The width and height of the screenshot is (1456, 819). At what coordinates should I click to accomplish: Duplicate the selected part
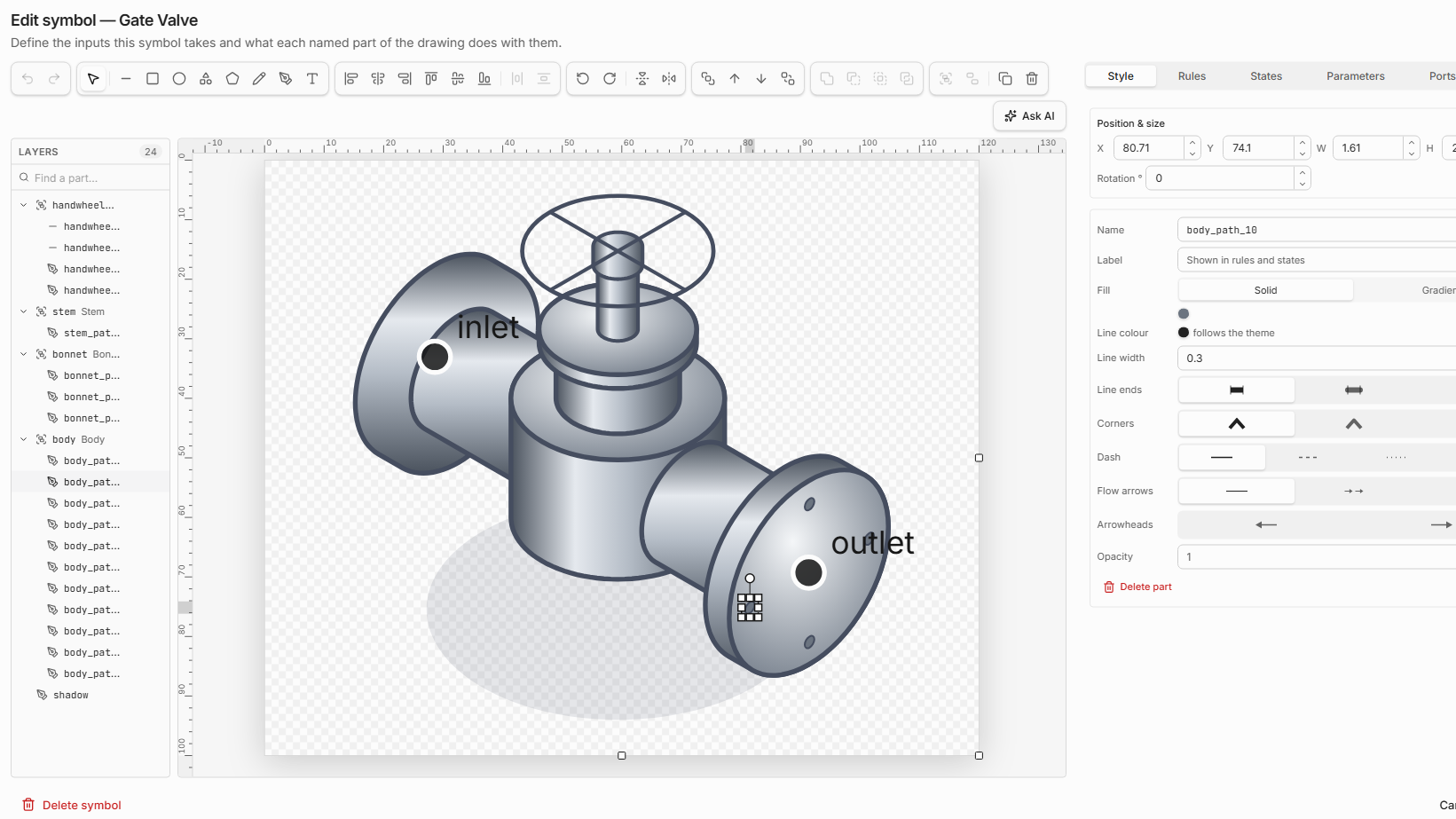point(1005,79)
